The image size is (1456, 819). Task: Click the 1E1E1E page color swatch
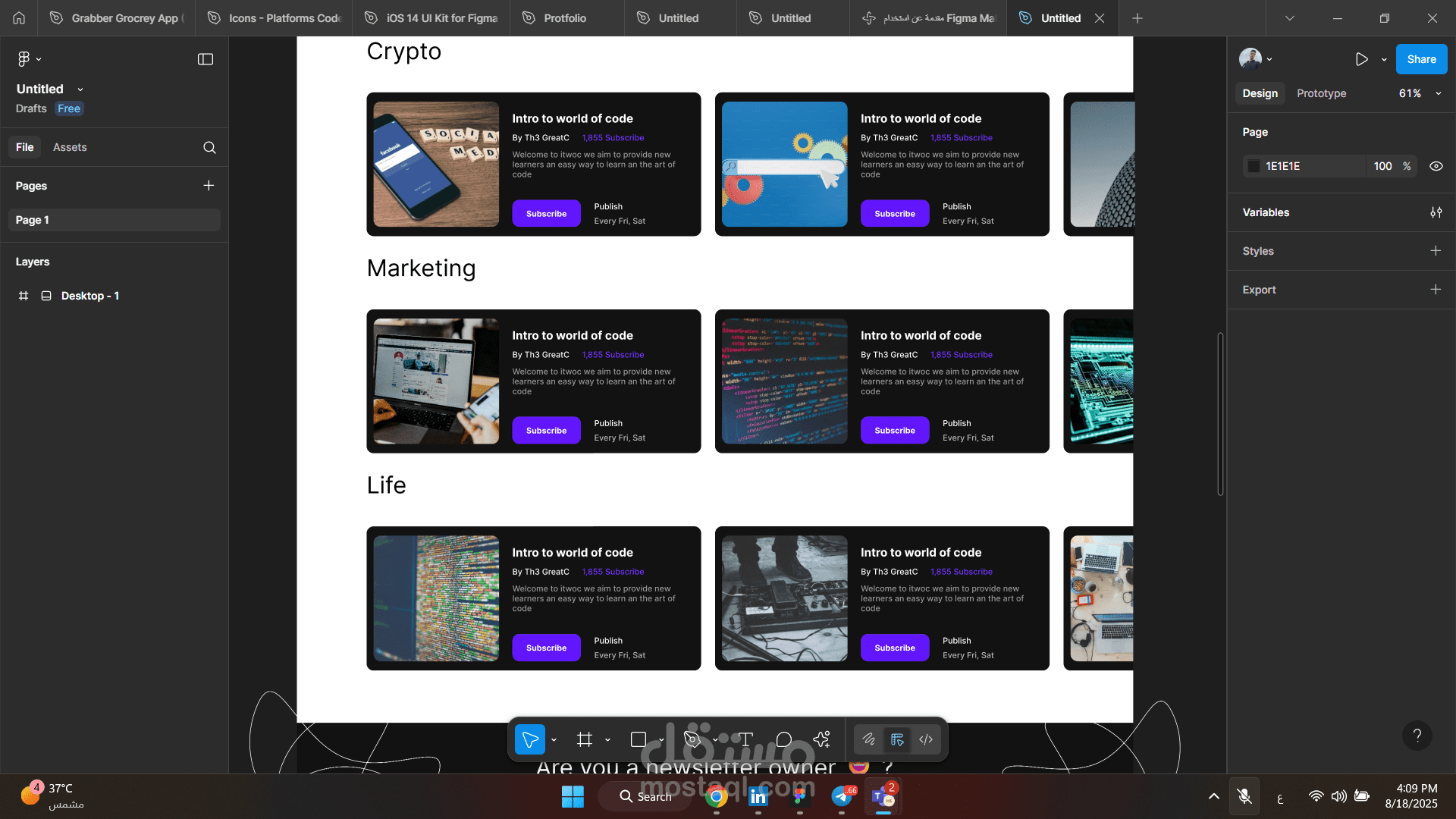[x=1254, y=166]
